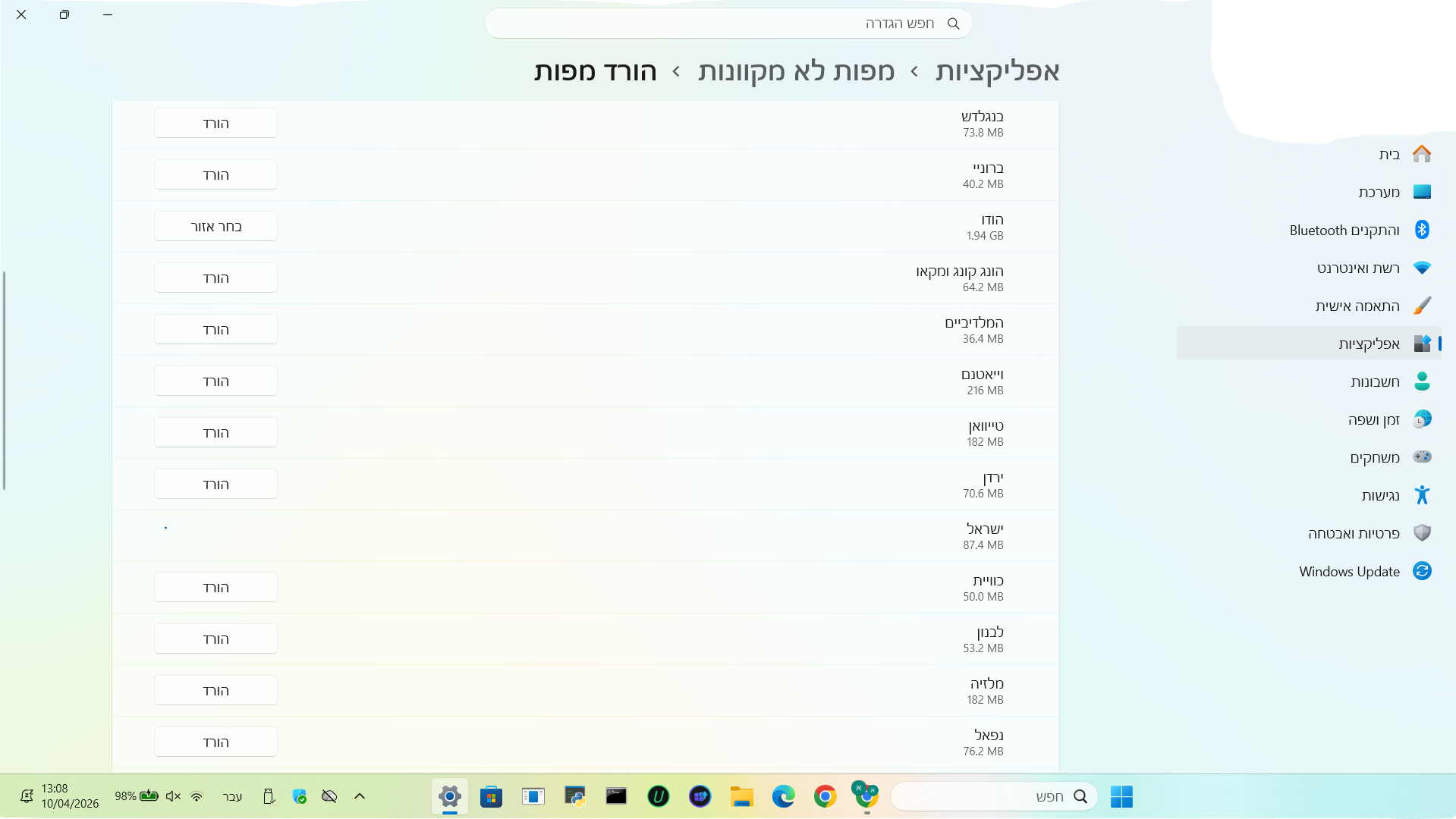1456x819 pixels.
Task: Download the טייוואן (Taiwan) map
Action: [215, 431]
